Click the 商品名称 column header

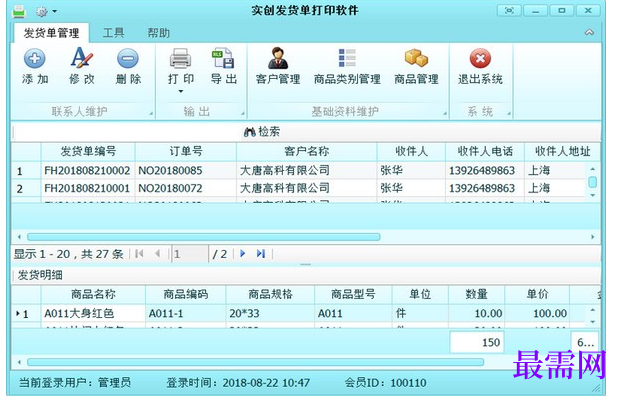coord(93,294)
